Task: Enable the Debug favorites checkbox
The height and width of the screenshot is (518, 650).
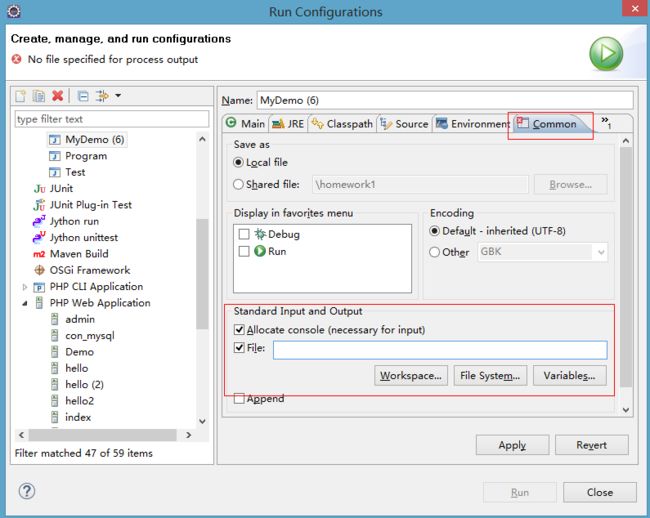Action: 244,234
